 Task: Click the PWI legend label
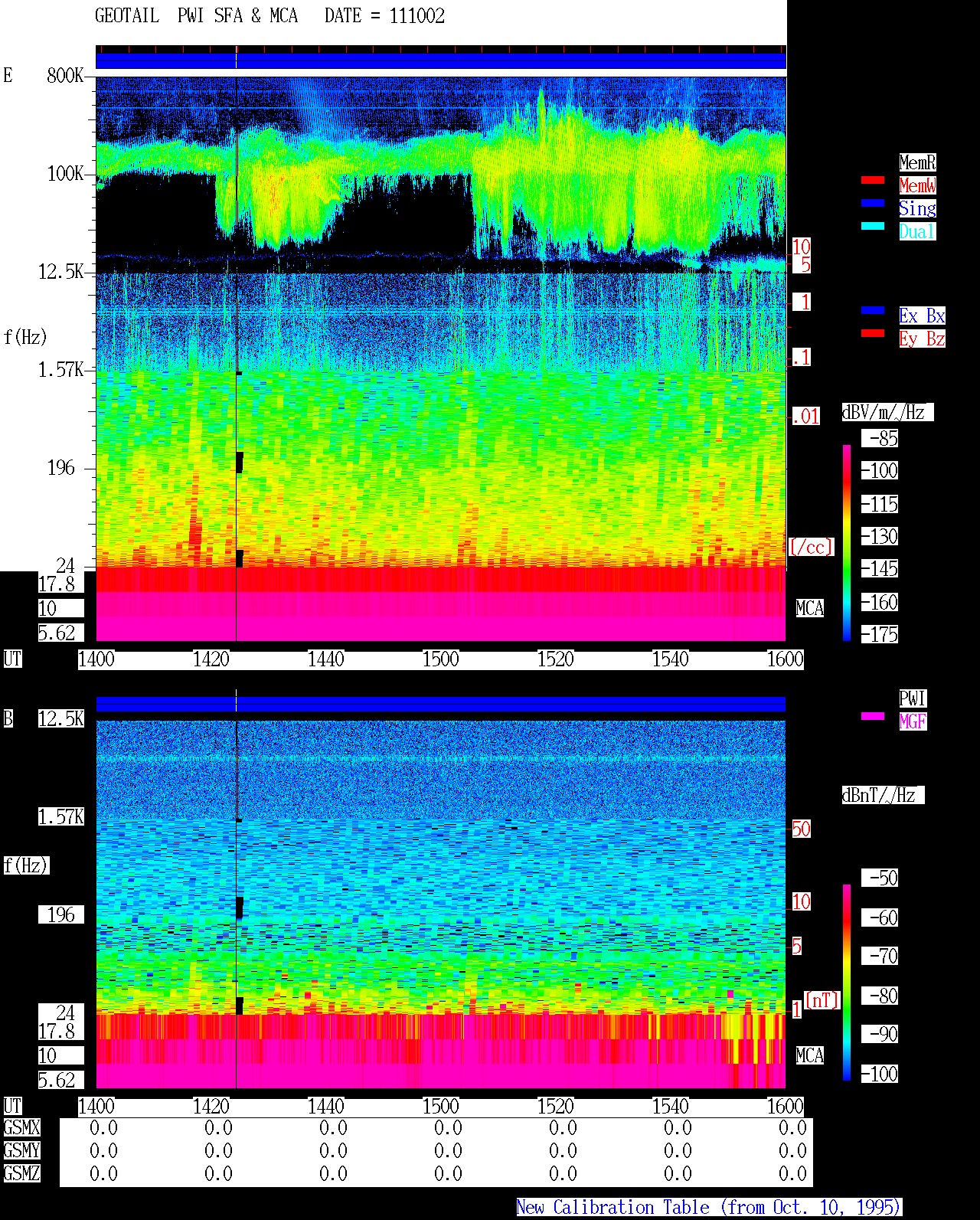[913, 698]
